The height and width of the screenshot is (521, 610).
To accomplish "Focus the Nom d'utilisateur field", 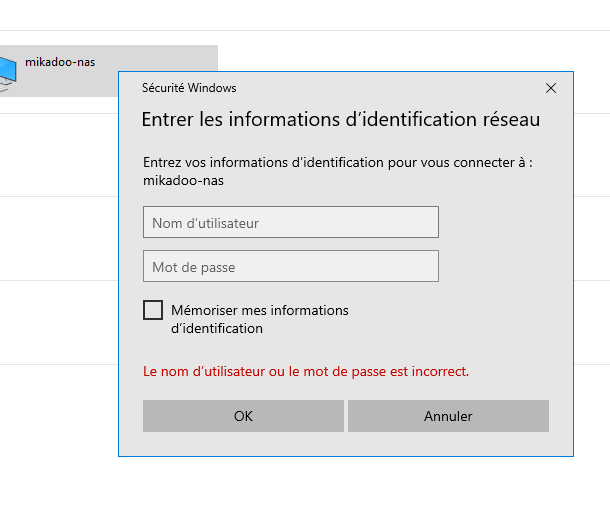I will [x=290, y=222].
